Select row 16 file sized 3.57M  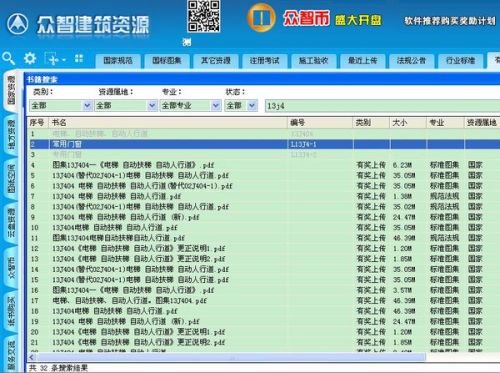263,290
